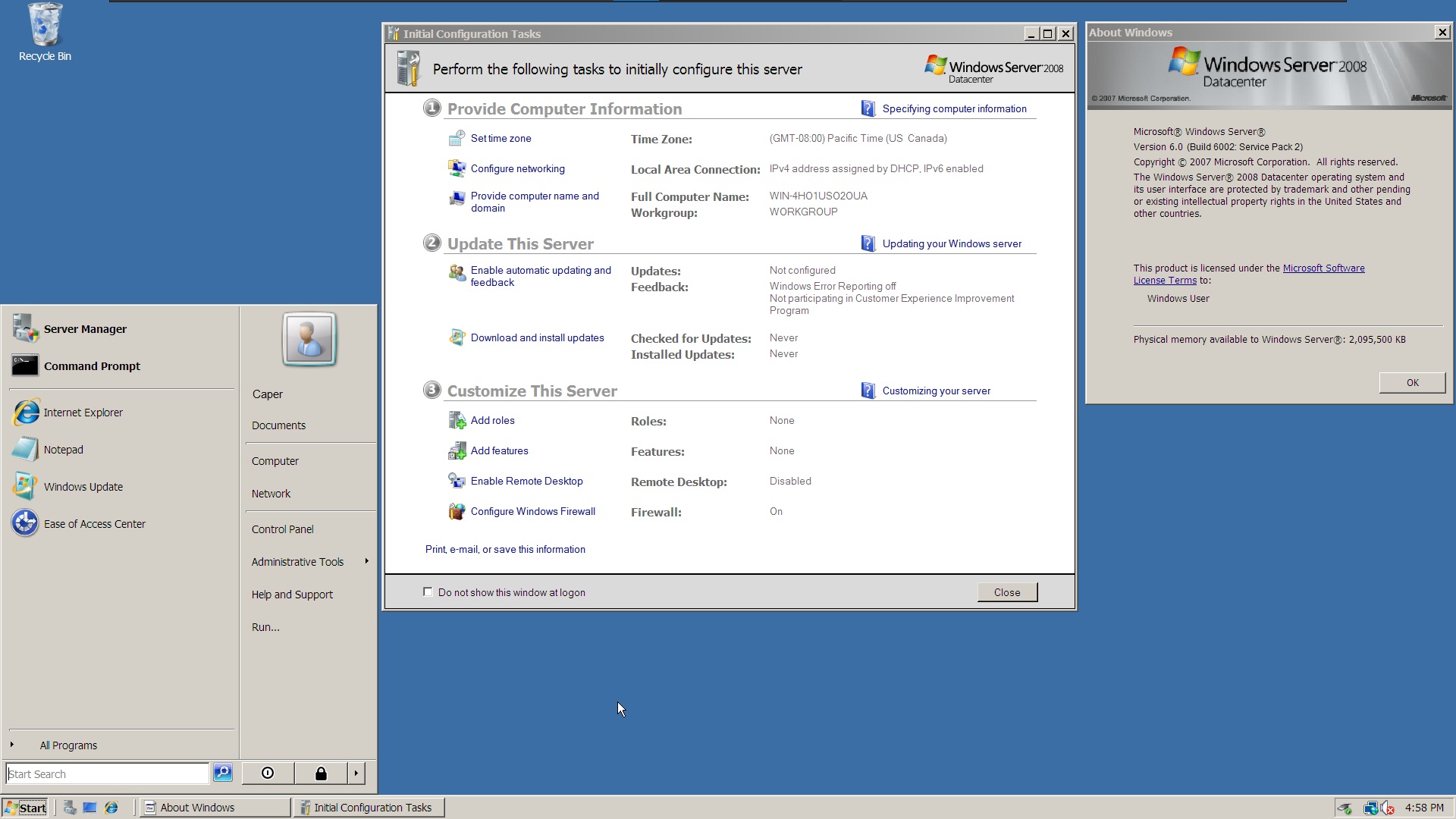Select Download and install updates
This screenshot has width=1456, height=819.
click(537, 337)
